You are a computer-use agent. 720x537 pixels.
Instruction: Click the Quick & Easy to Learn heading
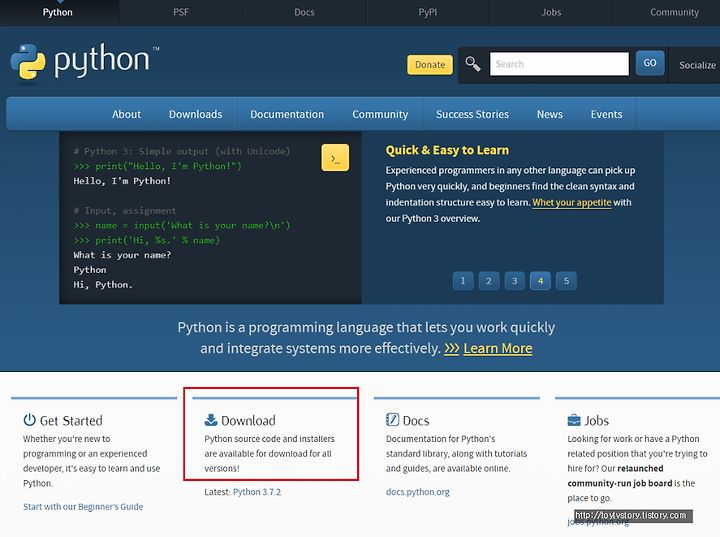point(447,150)
